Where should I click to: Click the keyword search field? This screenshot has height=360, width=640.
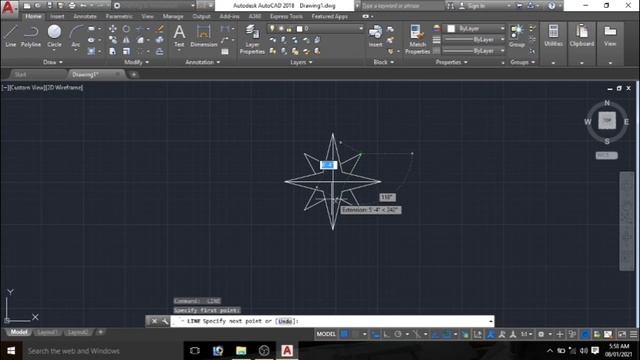tap(402, 6)
